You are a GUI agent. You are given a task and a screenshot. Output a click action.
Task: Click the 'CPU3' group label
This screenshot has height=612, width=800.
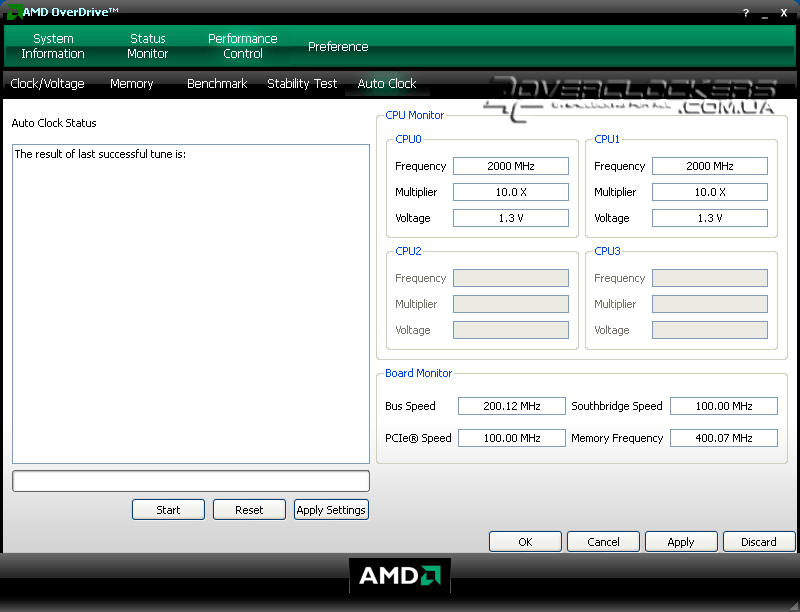(607, 251)
